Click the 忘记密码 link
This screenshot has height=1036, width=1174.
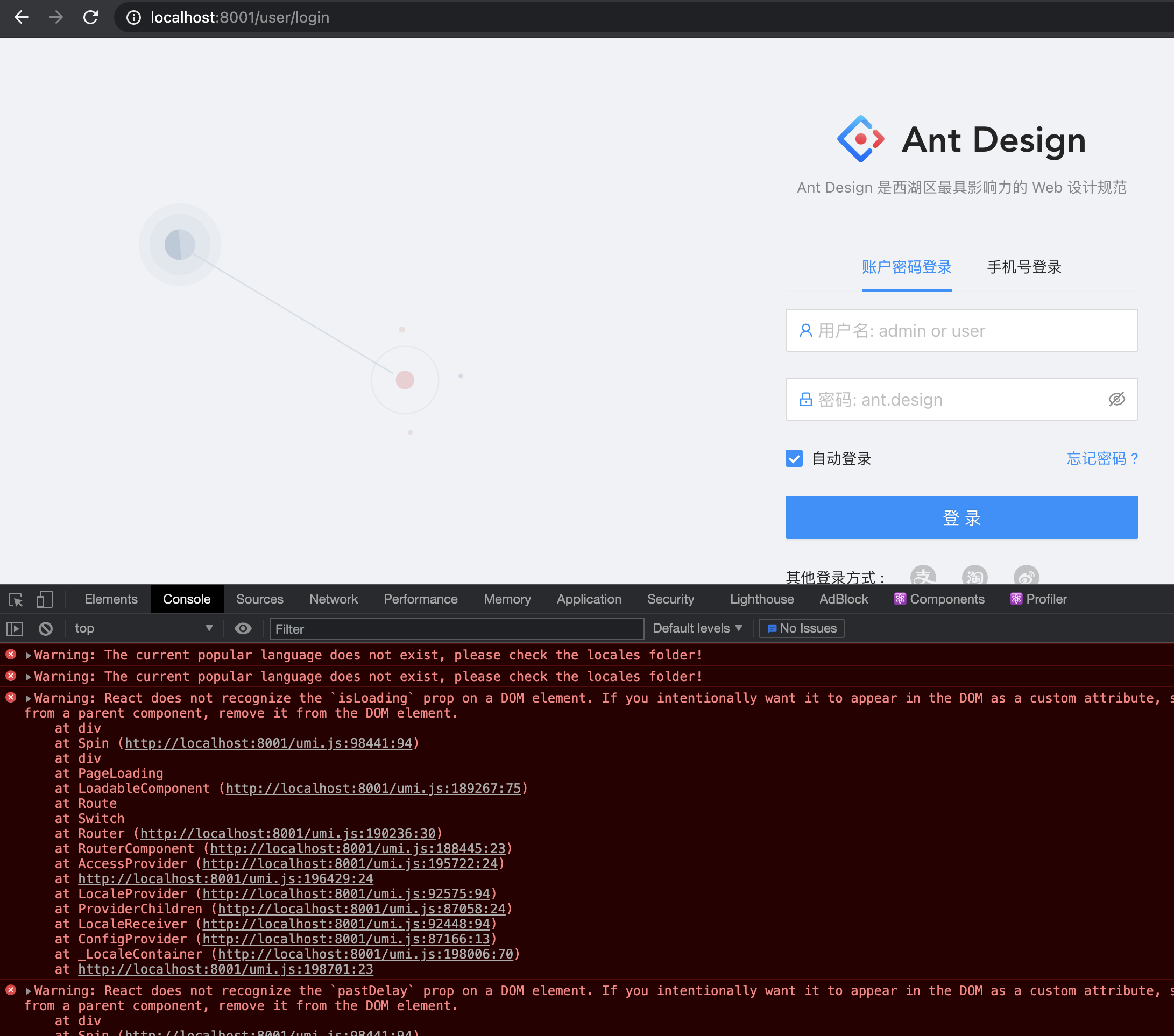pyautogui.click(x=1101, y=458)
